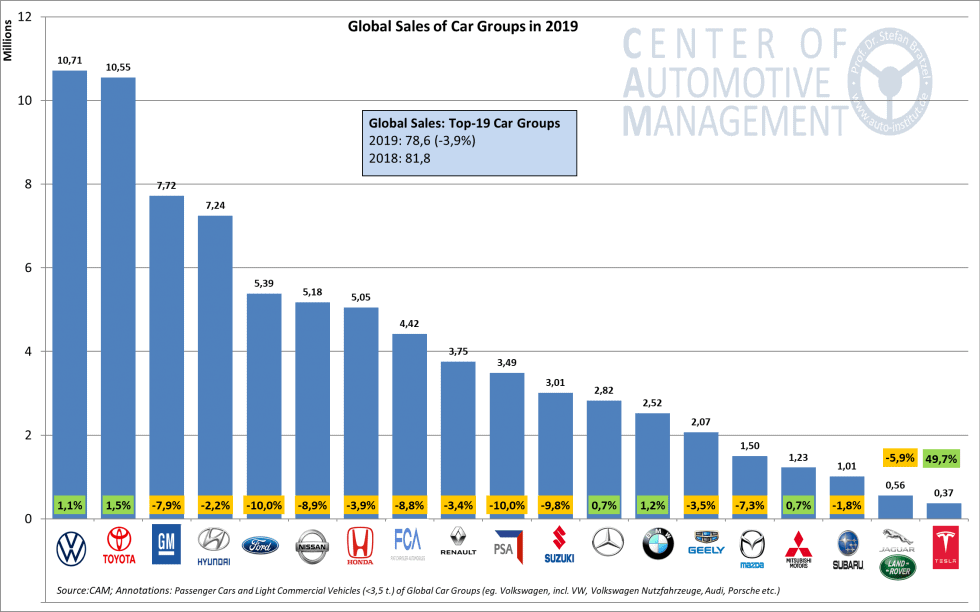This screenshot has width=980, height=612.
Task: Click the Toyota logo
Action: [119, 546]
